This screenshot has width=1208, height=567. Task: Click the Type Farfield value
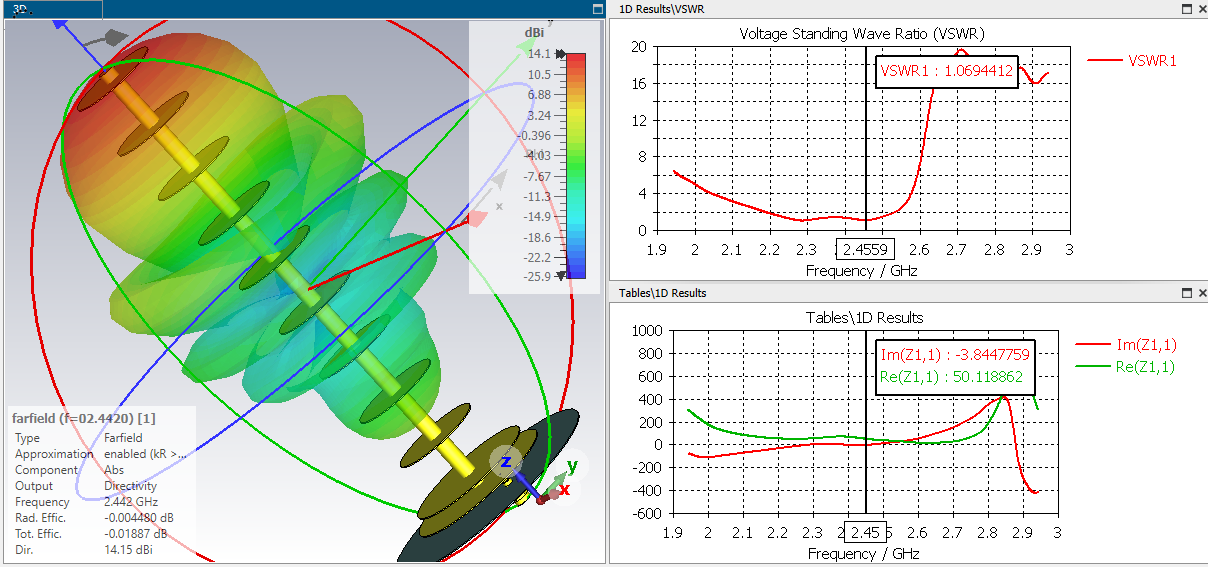[x=123, y=438]
